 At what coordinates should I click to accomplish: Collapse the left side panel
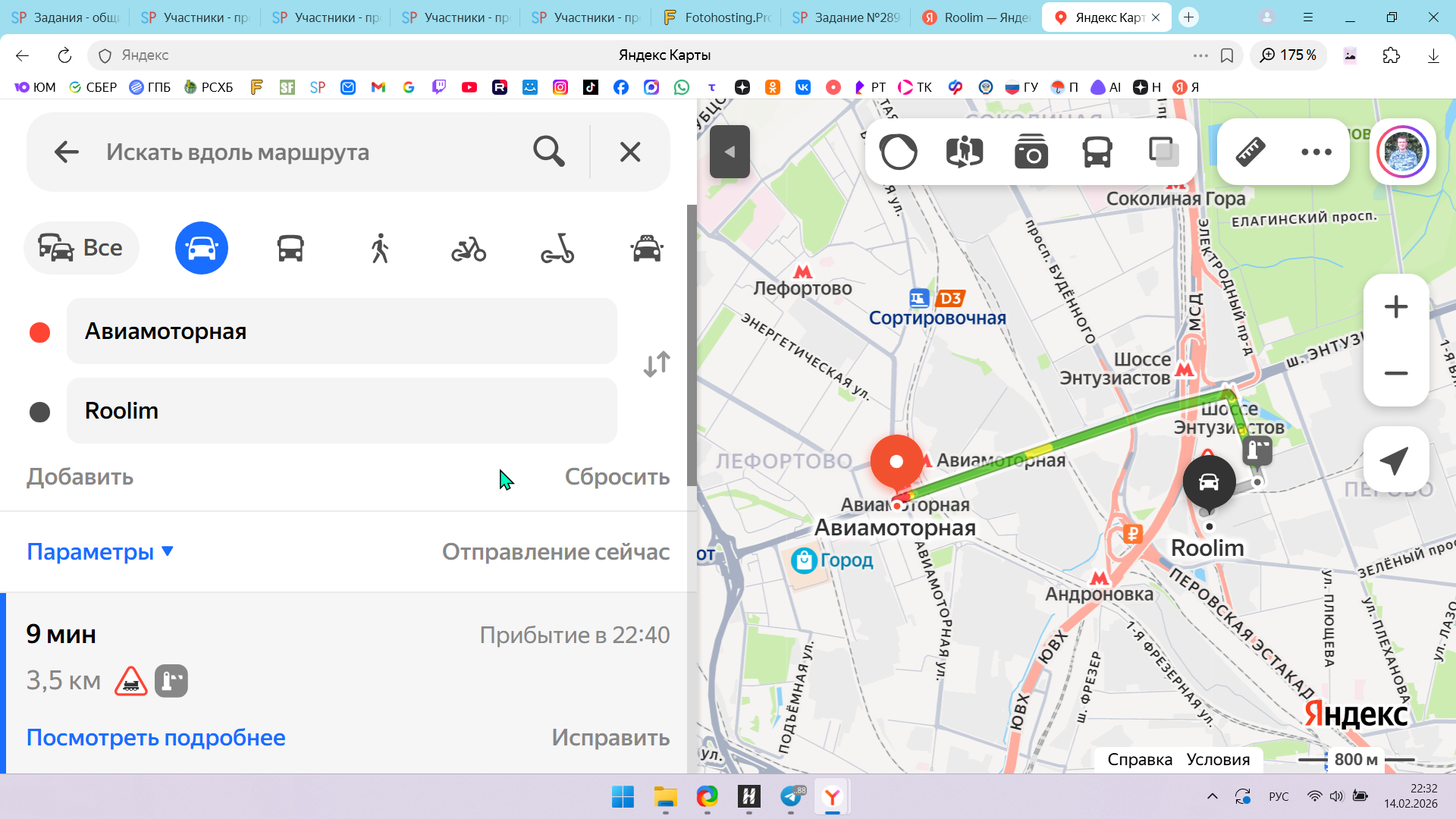[x=730, y=152]
